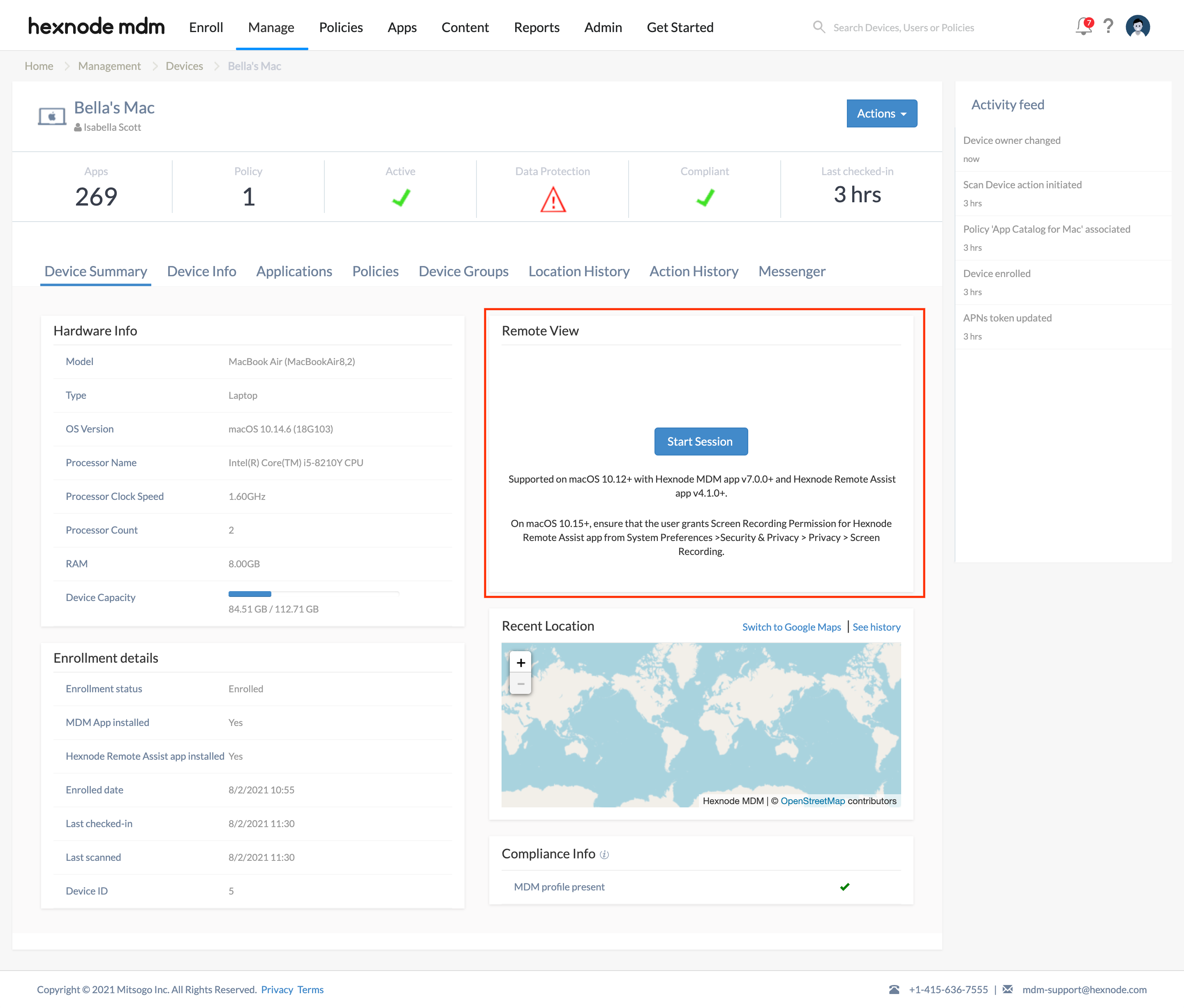Screen dimensions: 1184x1008
Task: Expand the Actions dropdown
Action: (882, 113)
